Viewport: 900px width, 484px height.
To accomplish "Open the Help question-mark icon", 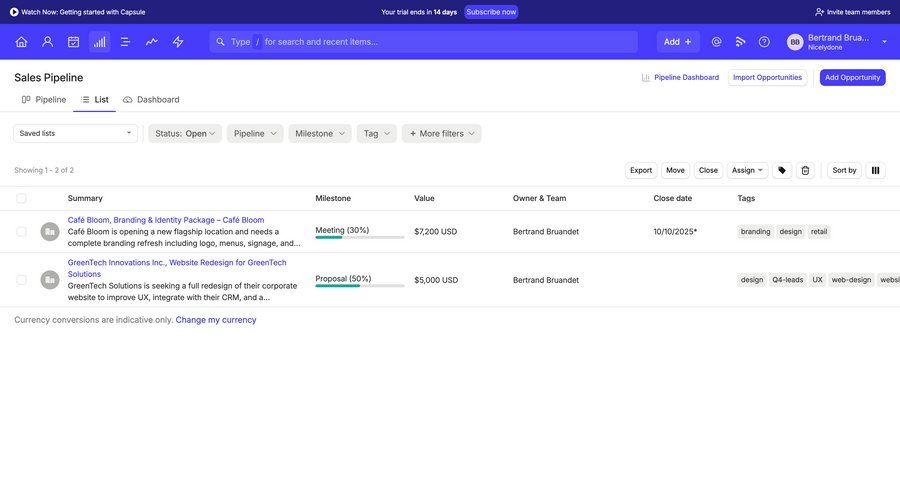I will tap(764, 42).
